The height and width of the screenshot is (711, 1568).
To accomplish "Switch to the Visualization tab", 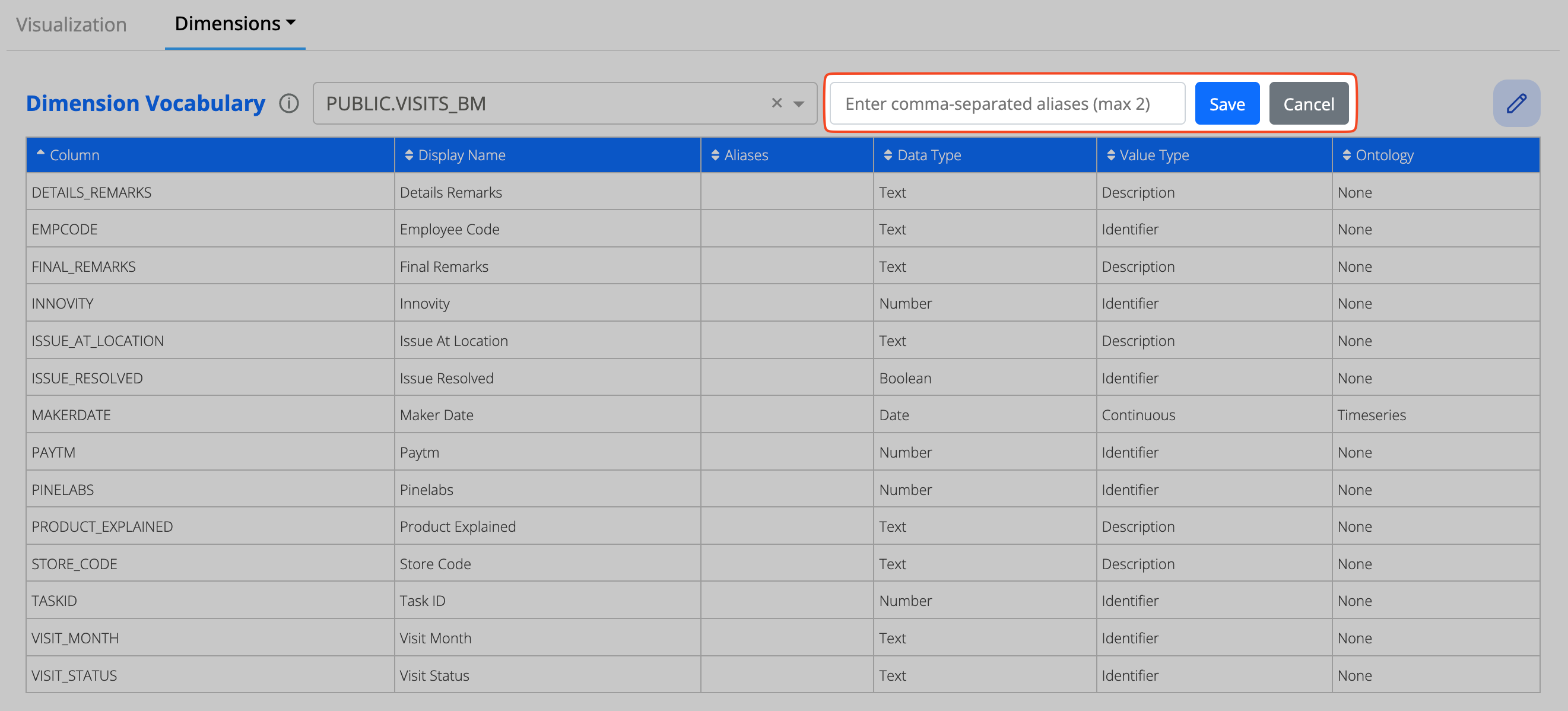I will coord(71,24).
